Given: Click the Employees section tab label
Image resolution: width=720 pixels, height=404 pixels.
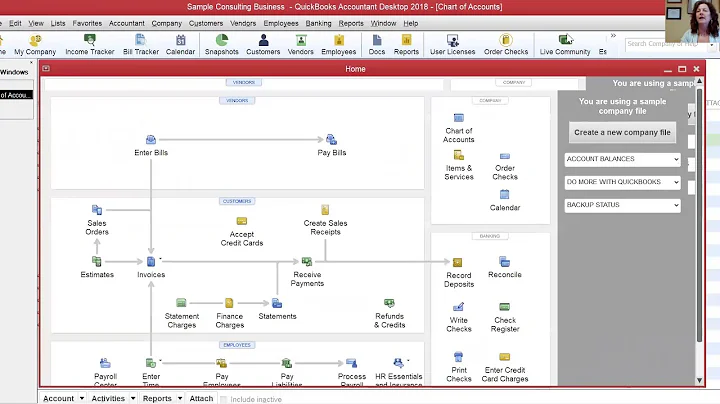Looking at the screenshot, I should tap(237, 345).
